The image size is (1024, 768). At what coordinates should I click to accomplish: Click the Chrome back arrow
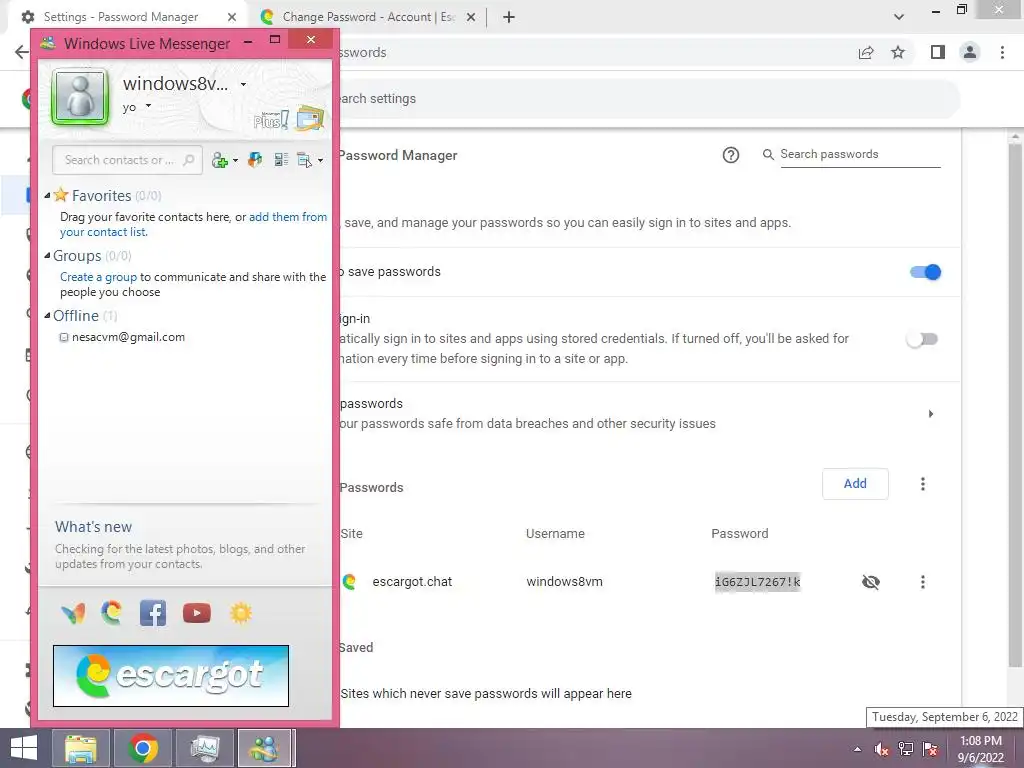click(x=22, y=52)
